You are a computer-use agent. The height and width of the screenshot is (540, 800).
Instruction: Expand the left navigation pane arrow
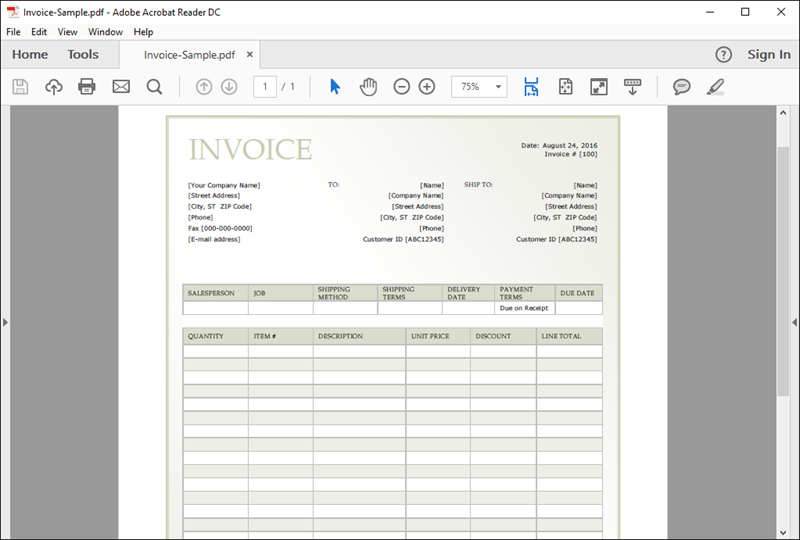(x=5, y=323)
